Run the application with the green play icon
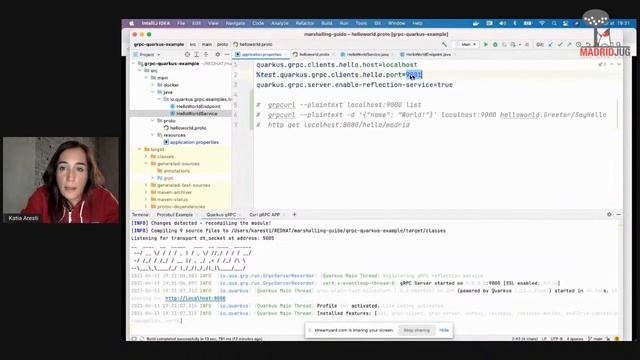The width and height of the screenshot is (640, 360). tap(486, 44)
